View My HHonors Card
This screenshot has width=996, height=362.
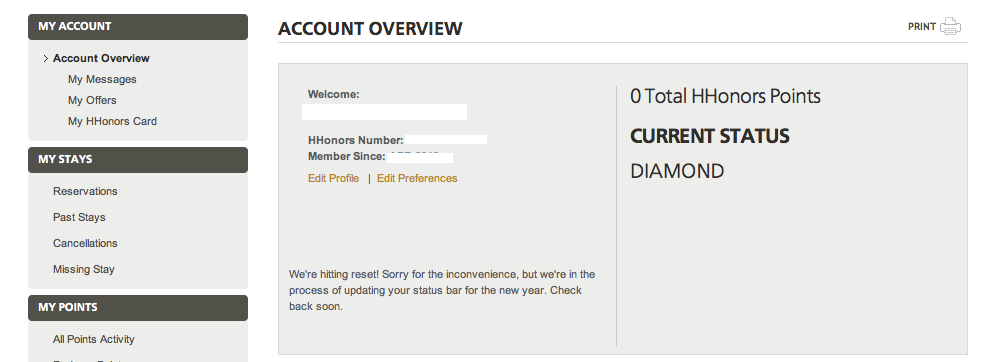coord(112,121)
